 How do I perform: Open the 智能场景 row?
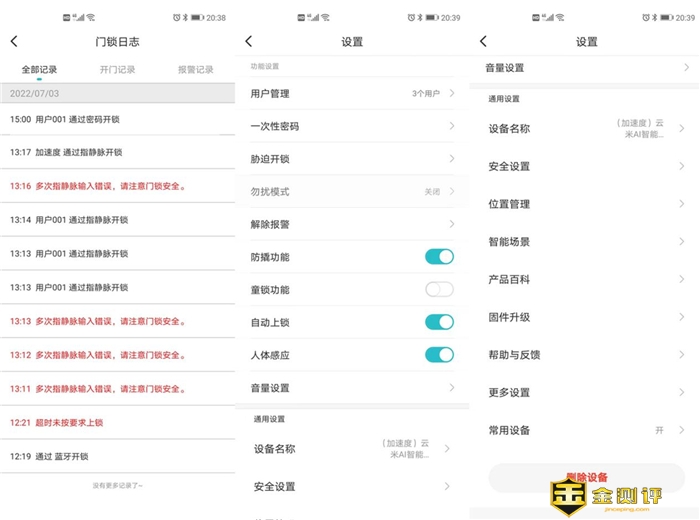[586, 242]
